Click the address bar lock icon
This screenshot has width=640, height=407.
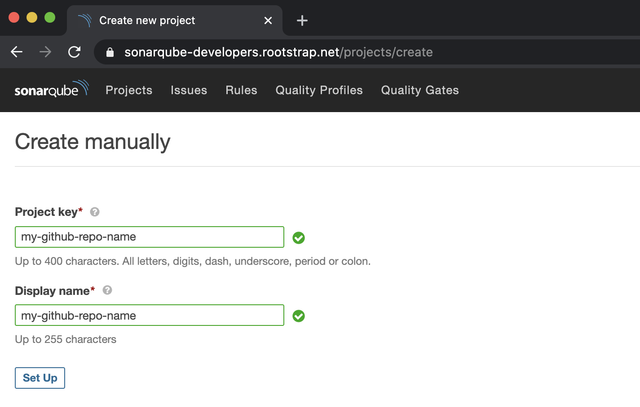point(110,52)
